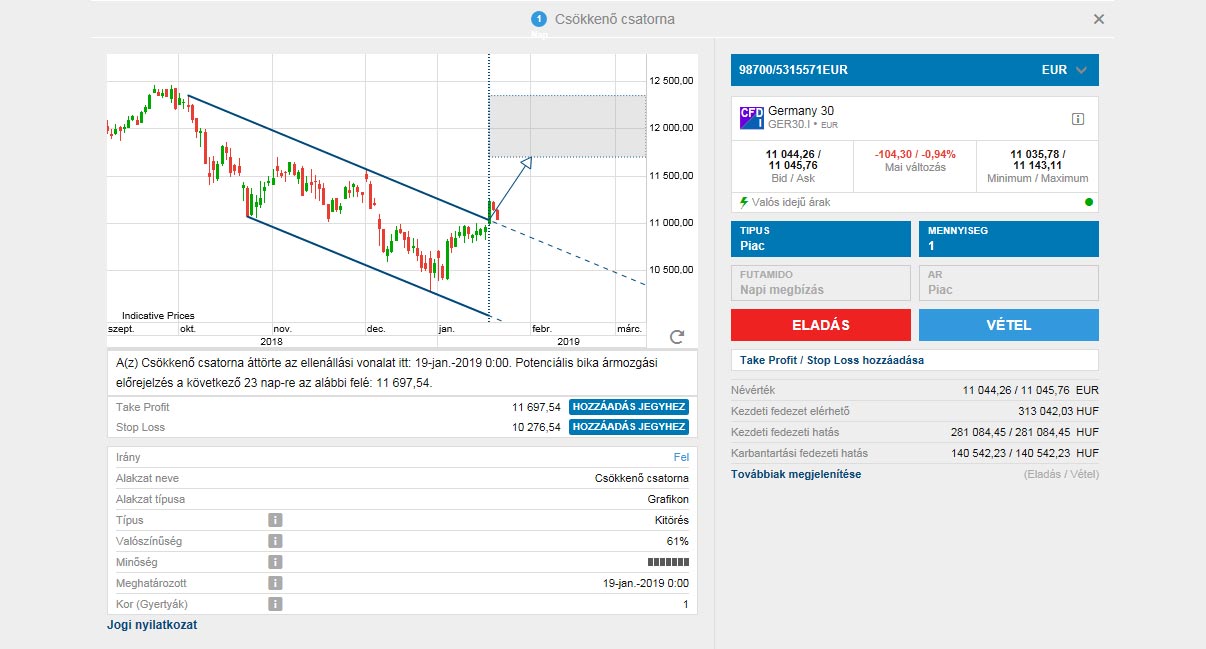Add Stop Loss to the order ticket
The width and height of the screenshot is (1206, 649).
click(629, 427)
